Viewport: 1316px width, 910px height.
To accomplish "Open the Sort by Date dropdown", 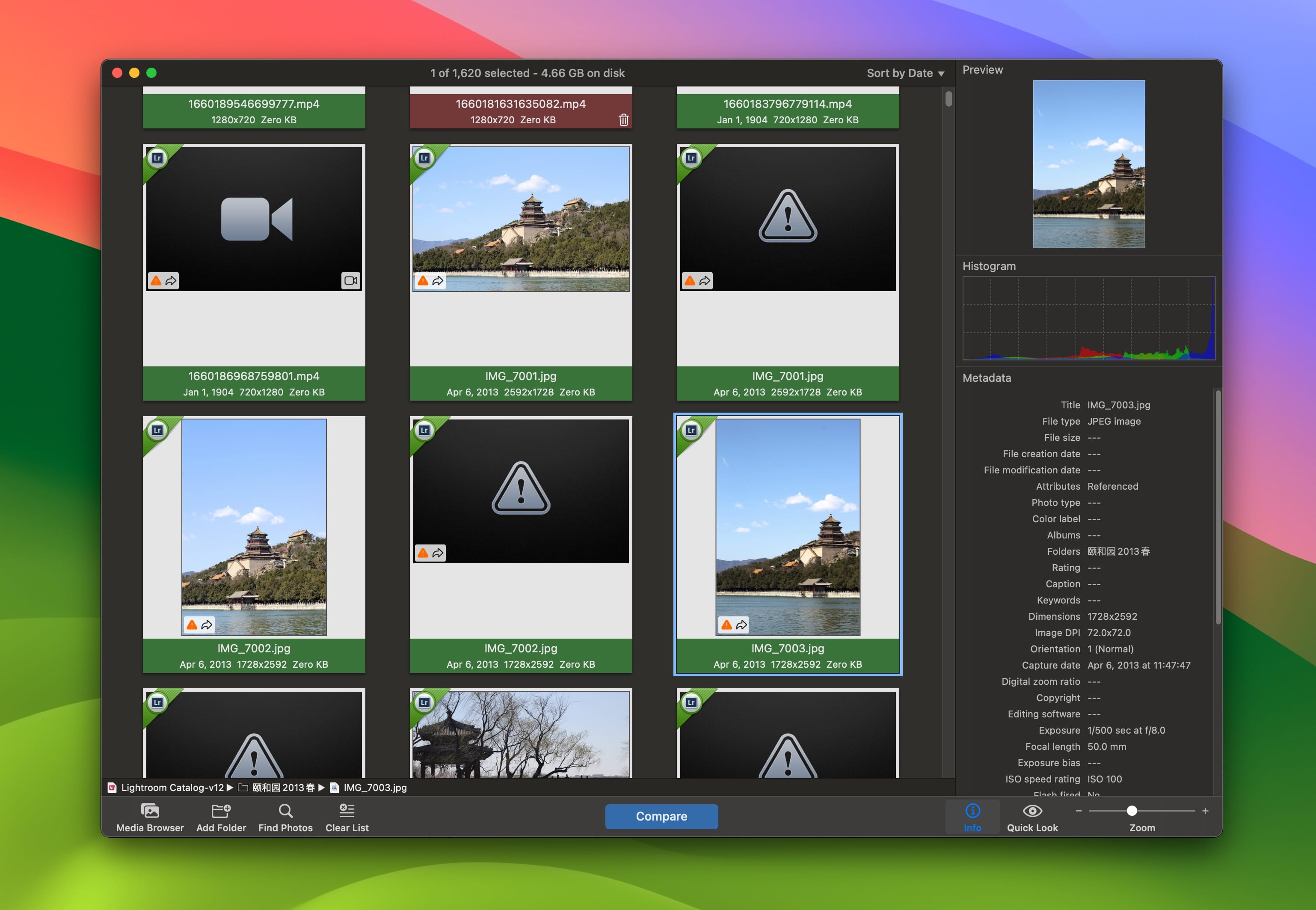I will tap(905, 73).
